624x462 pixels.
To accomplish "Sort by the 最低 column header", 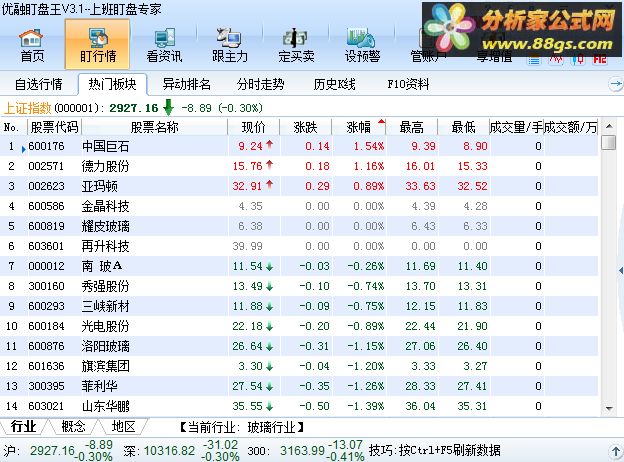I will (x=464, y=127).
